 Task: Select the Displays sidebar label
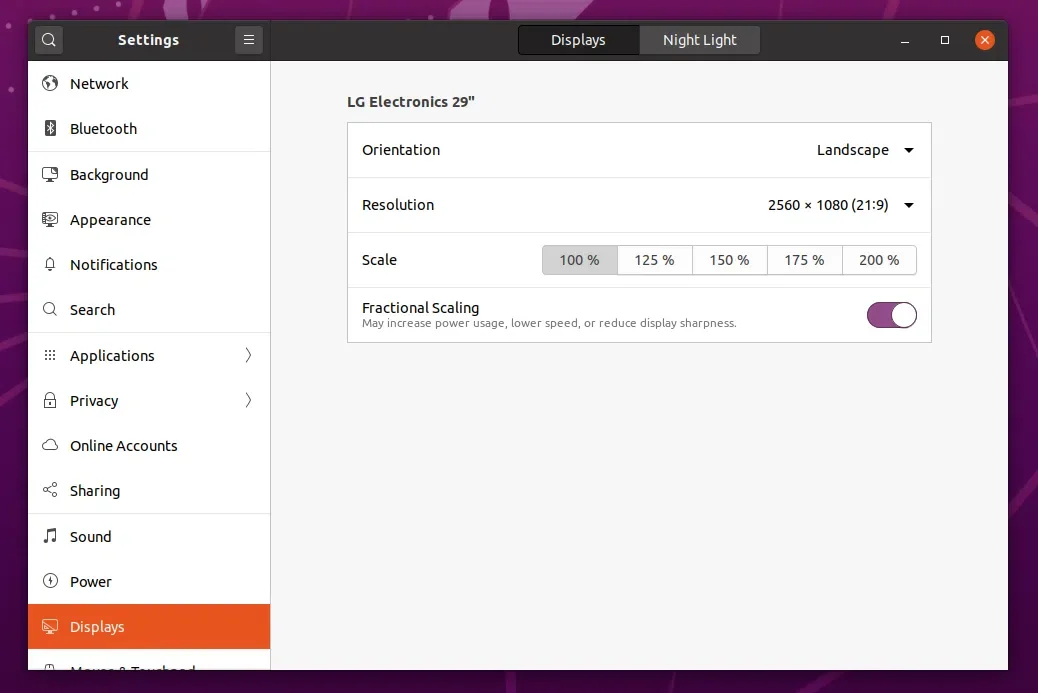point(97,627)
